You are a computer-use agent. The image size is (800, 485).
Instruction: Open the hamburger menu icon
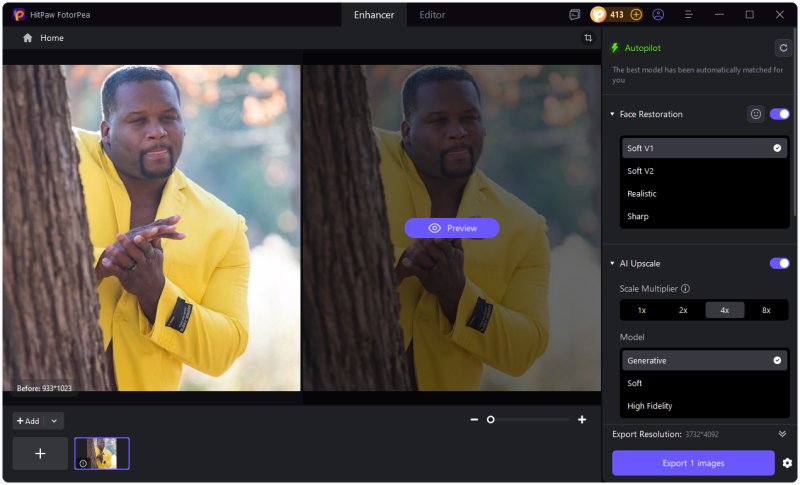(x=689, y=15)
